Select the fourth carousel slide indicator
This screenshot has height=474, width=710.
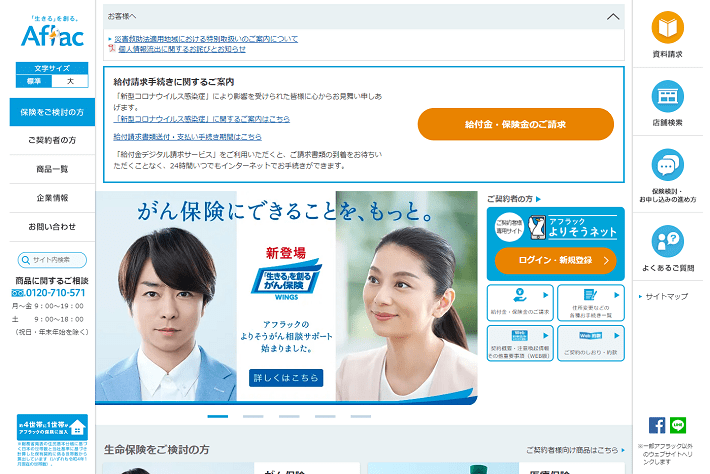[x=325, y=416]
